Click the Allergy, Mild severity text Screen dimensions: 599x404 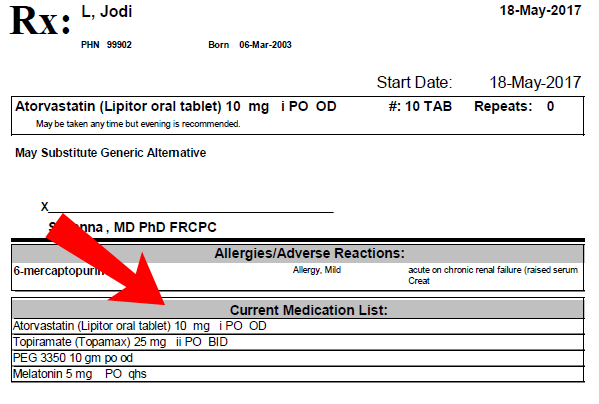[317, 270]
